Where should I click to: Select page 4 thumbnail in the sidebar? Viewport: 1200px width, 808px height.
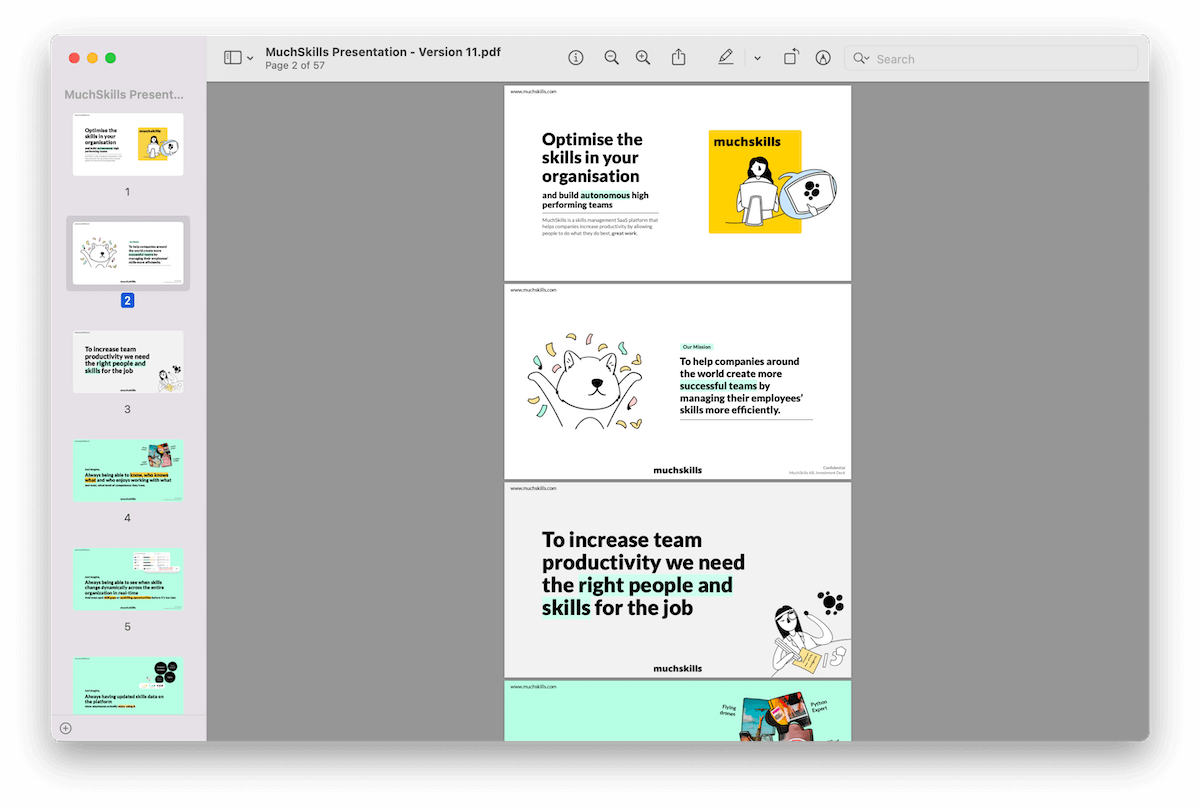tap(127, 468)
